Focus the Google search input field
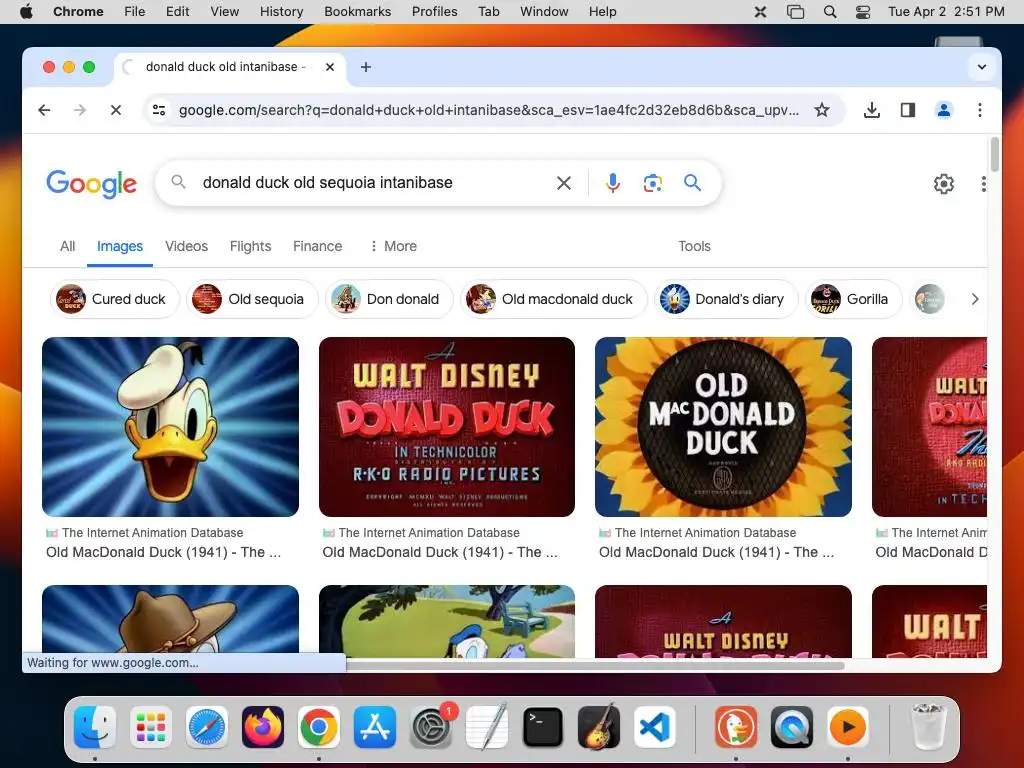1024x768 pixels. click(x=372, y=183)
